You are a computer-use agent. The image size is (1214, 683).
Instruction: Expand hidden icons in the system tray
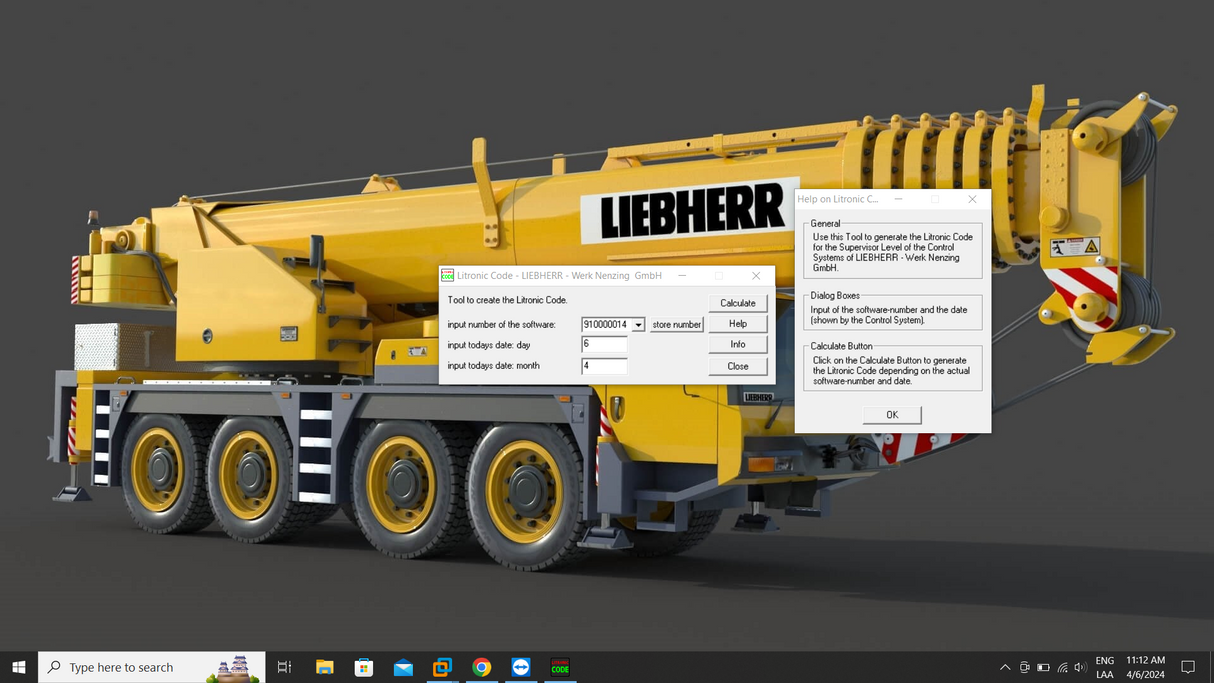click(1005, 667)
